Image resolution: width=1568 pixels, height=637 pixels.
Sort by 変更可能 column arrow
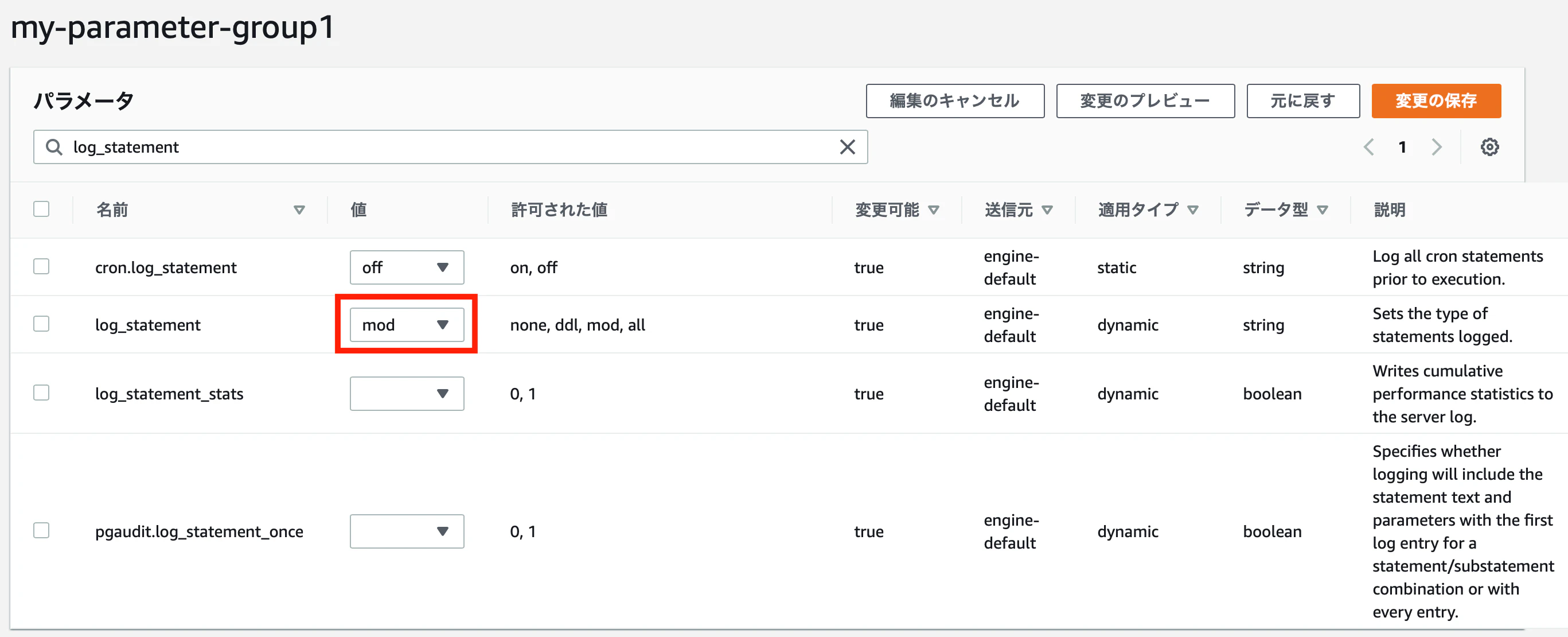click(933, 210)
